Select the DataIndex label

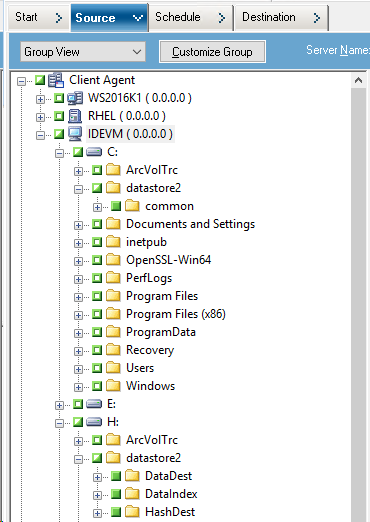pos(171,494)
